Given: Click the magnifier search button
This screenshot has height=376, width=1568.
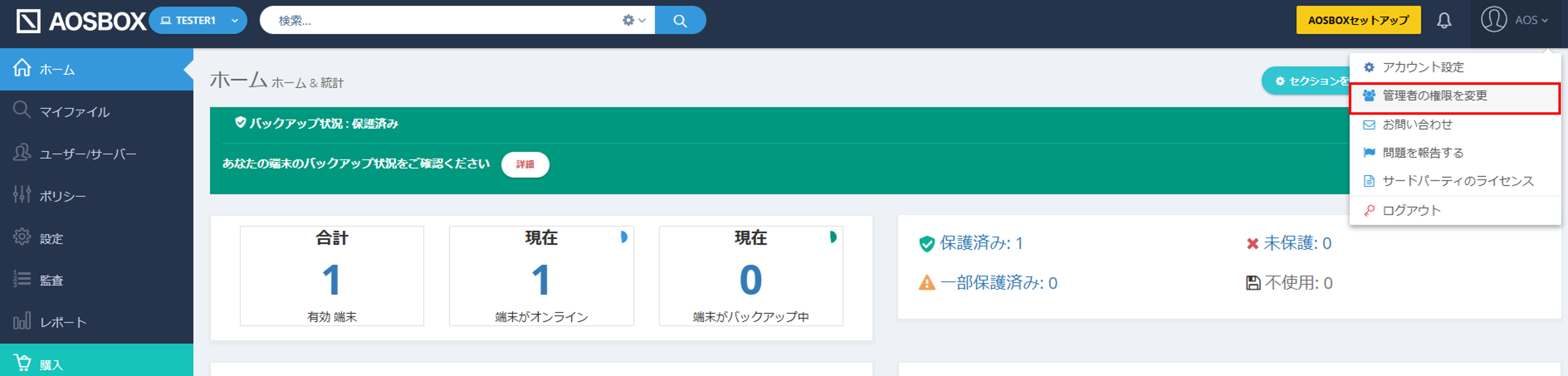Looking at the screenshot, I should 680,21.
